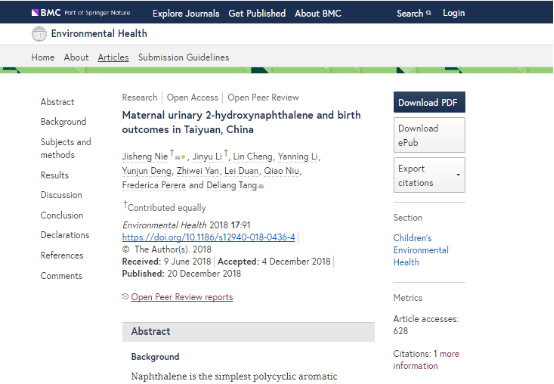Screen dimensions: 554x384
Task: Switch to the Articles tab
Action: 113,57
